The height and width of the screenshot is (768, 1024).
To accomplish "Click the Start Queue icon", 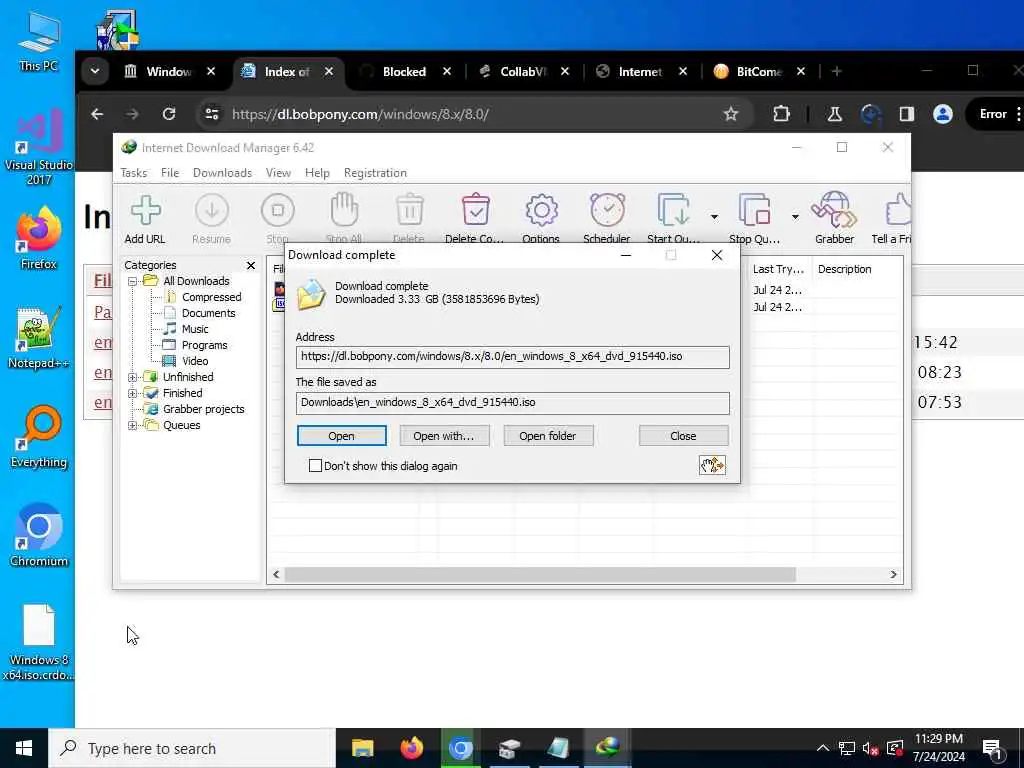I will pos(674,210).
